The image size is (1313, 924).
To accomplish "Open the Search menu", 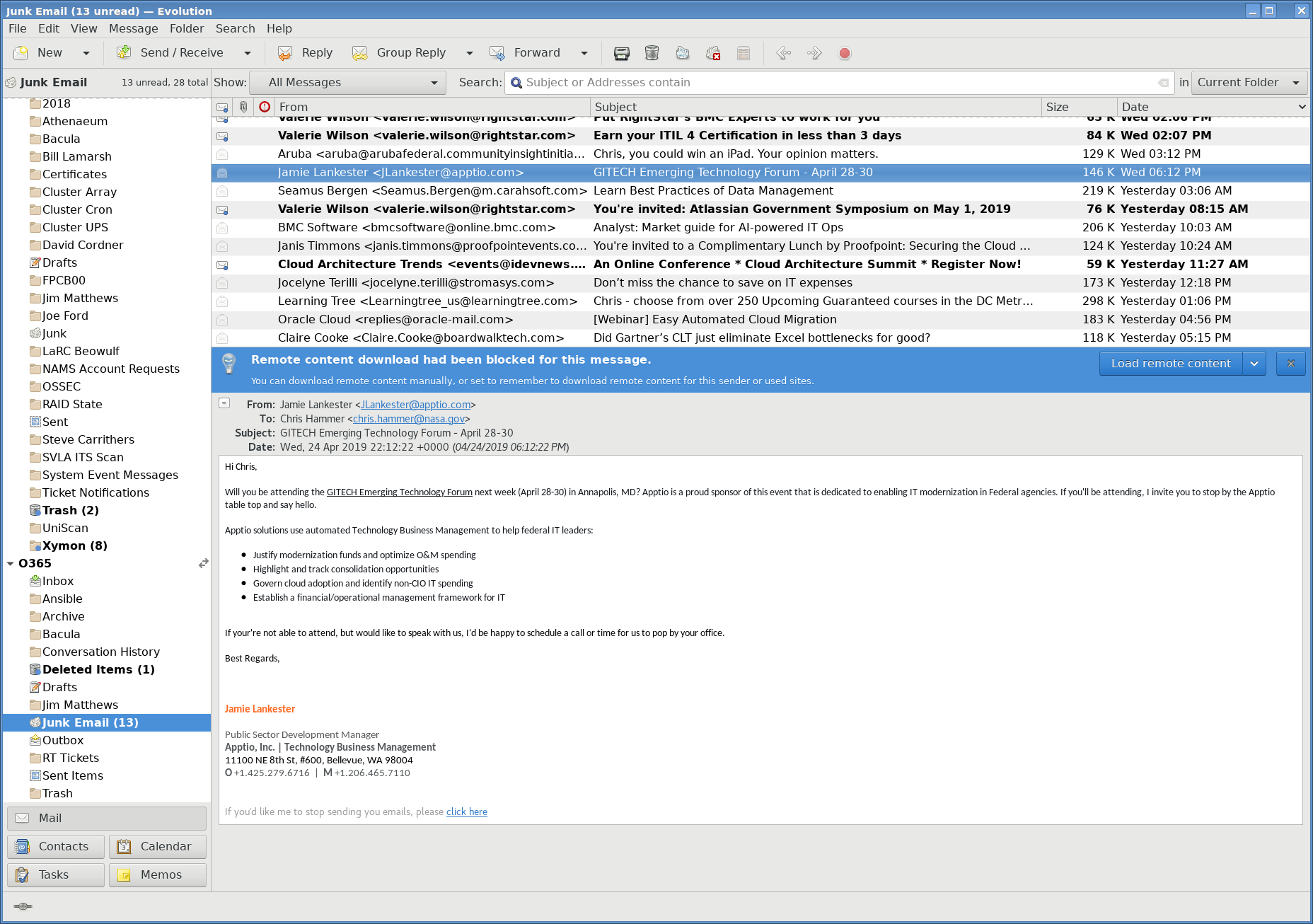I will click(236, 28).
